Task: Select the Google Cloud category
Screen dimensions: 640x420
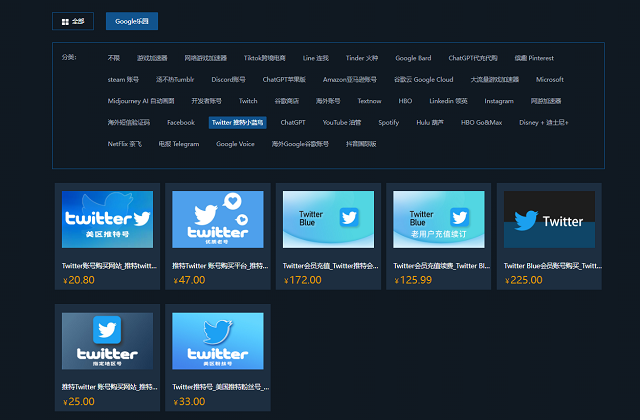Action: coord(424,80)
